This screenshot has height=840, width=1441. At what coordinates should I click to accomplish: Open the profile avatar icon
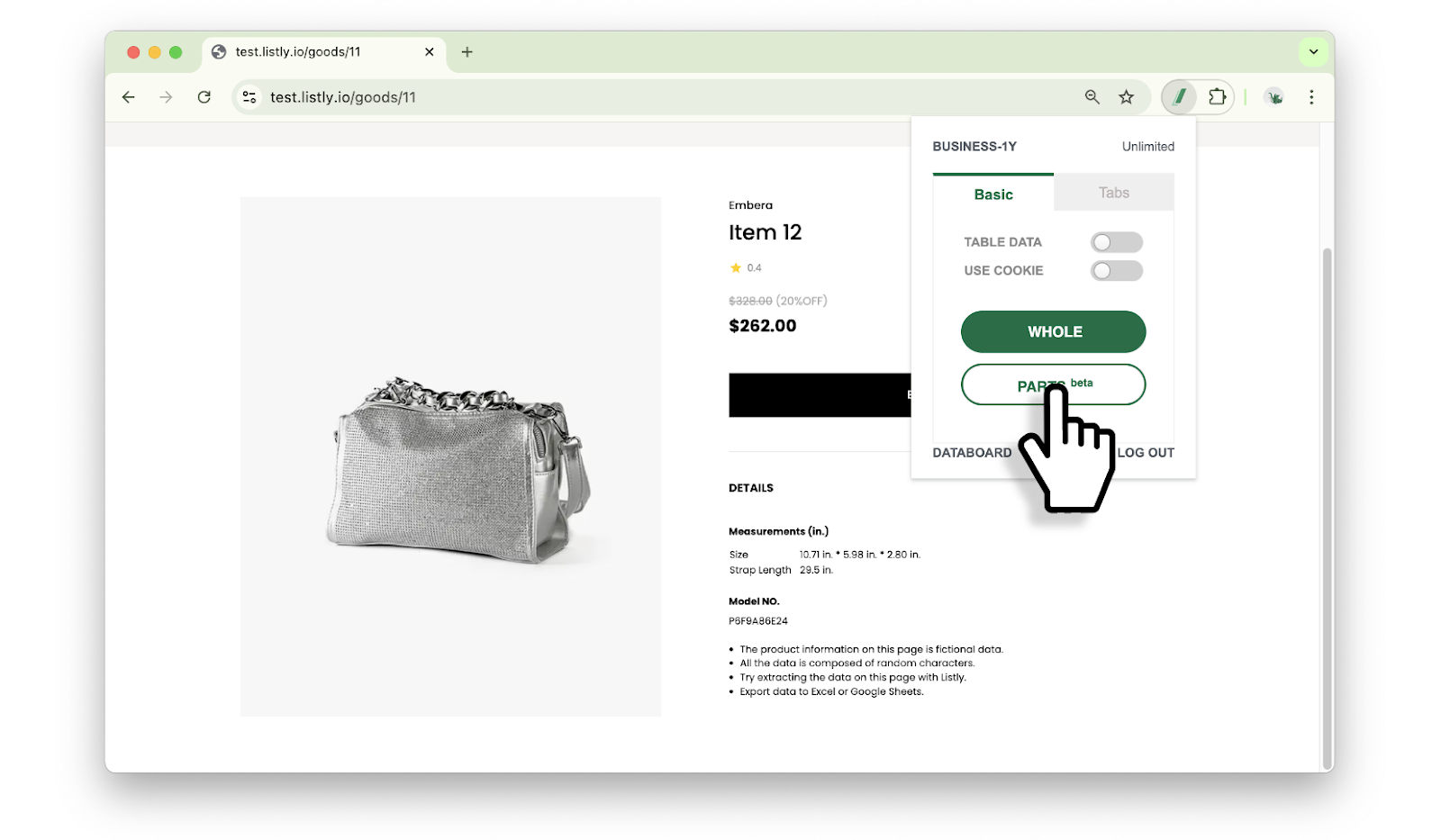(x=1273, y=97)
